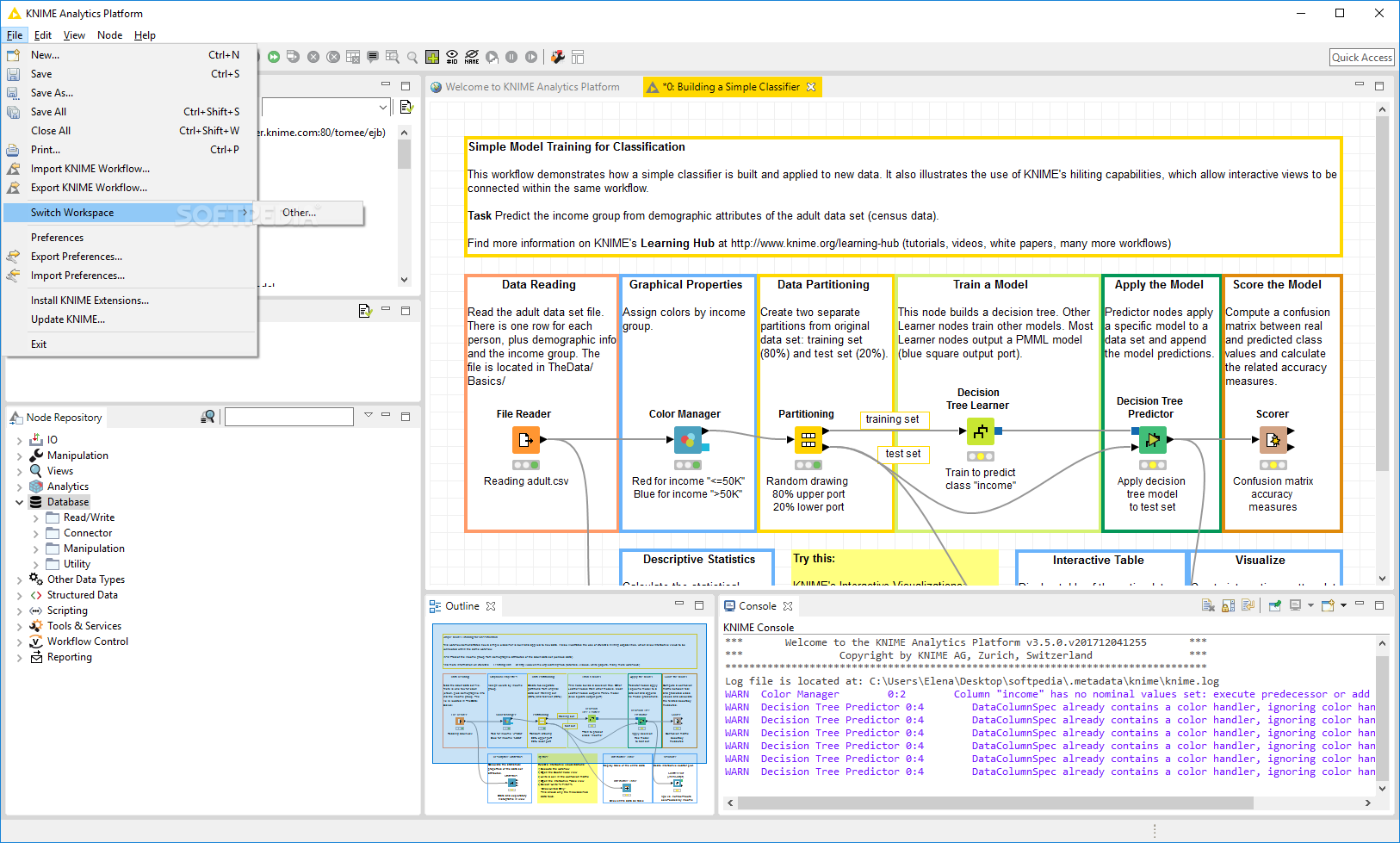Click cancel all running nodes icon
The width and height of the screenshot is (1400, 843).
[x=333, y=57]
